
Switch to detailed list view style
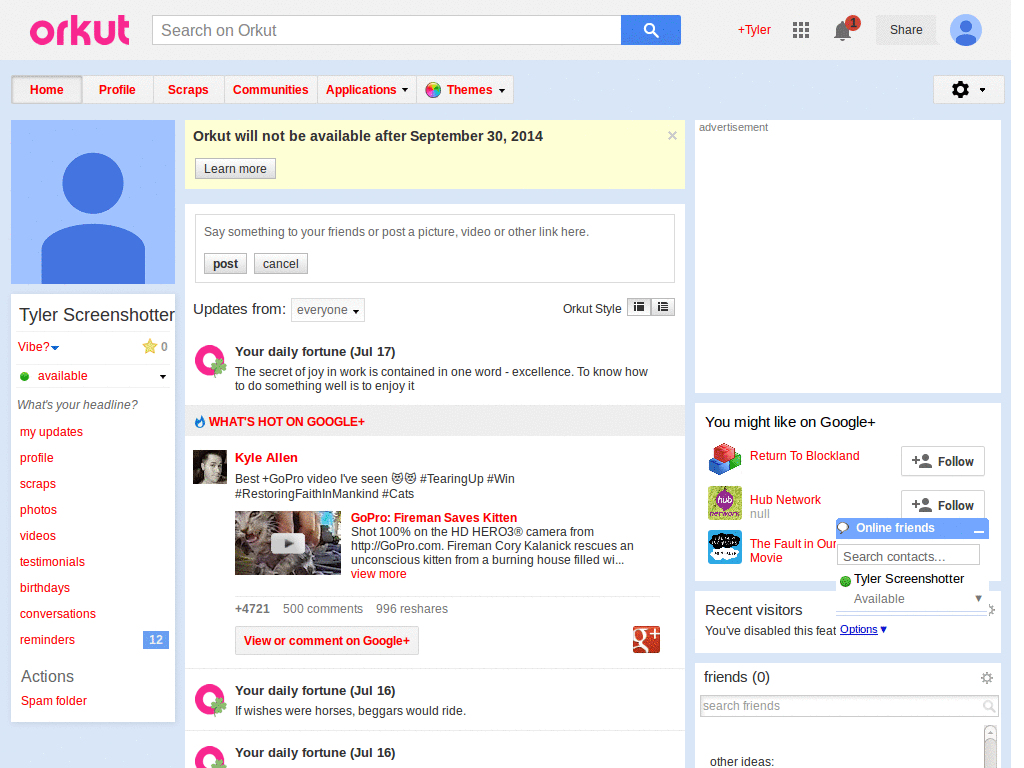663,307
